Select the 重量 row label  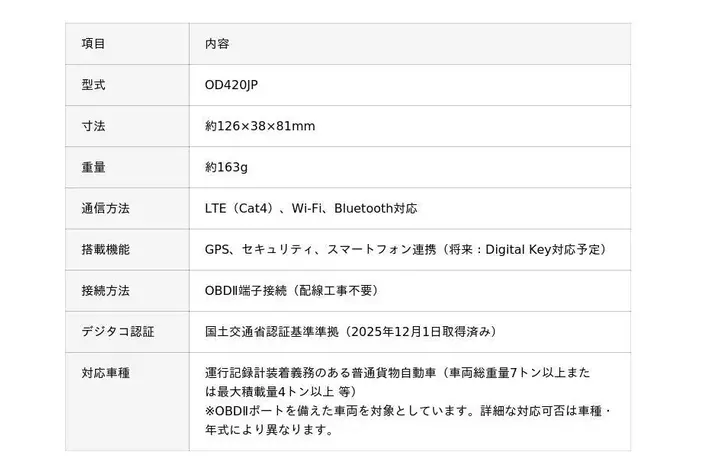(x=93, y=167)
